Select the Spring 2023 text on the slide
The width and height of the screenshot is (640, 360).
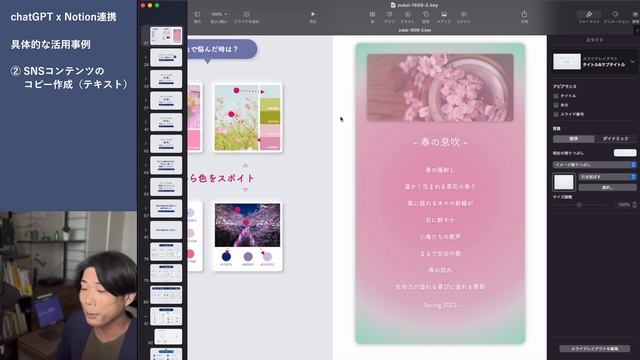point(440,305)
